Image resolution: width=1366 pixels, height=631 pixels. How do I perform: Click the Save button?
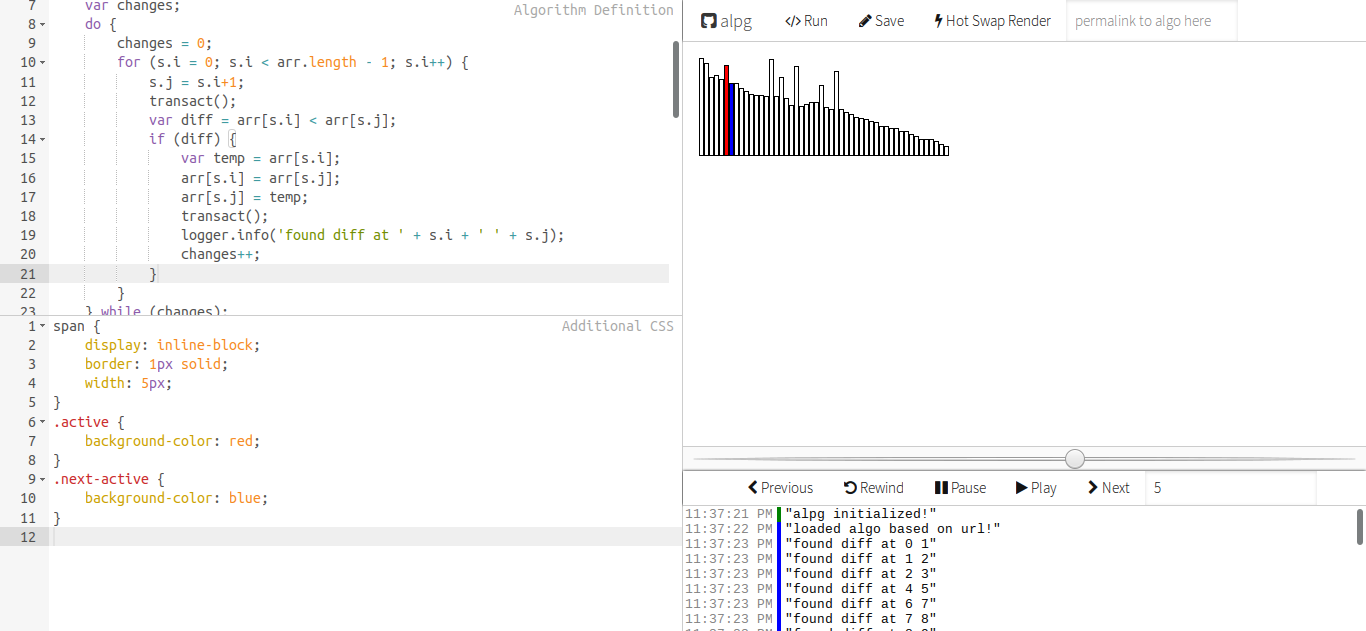coord(881,21)
